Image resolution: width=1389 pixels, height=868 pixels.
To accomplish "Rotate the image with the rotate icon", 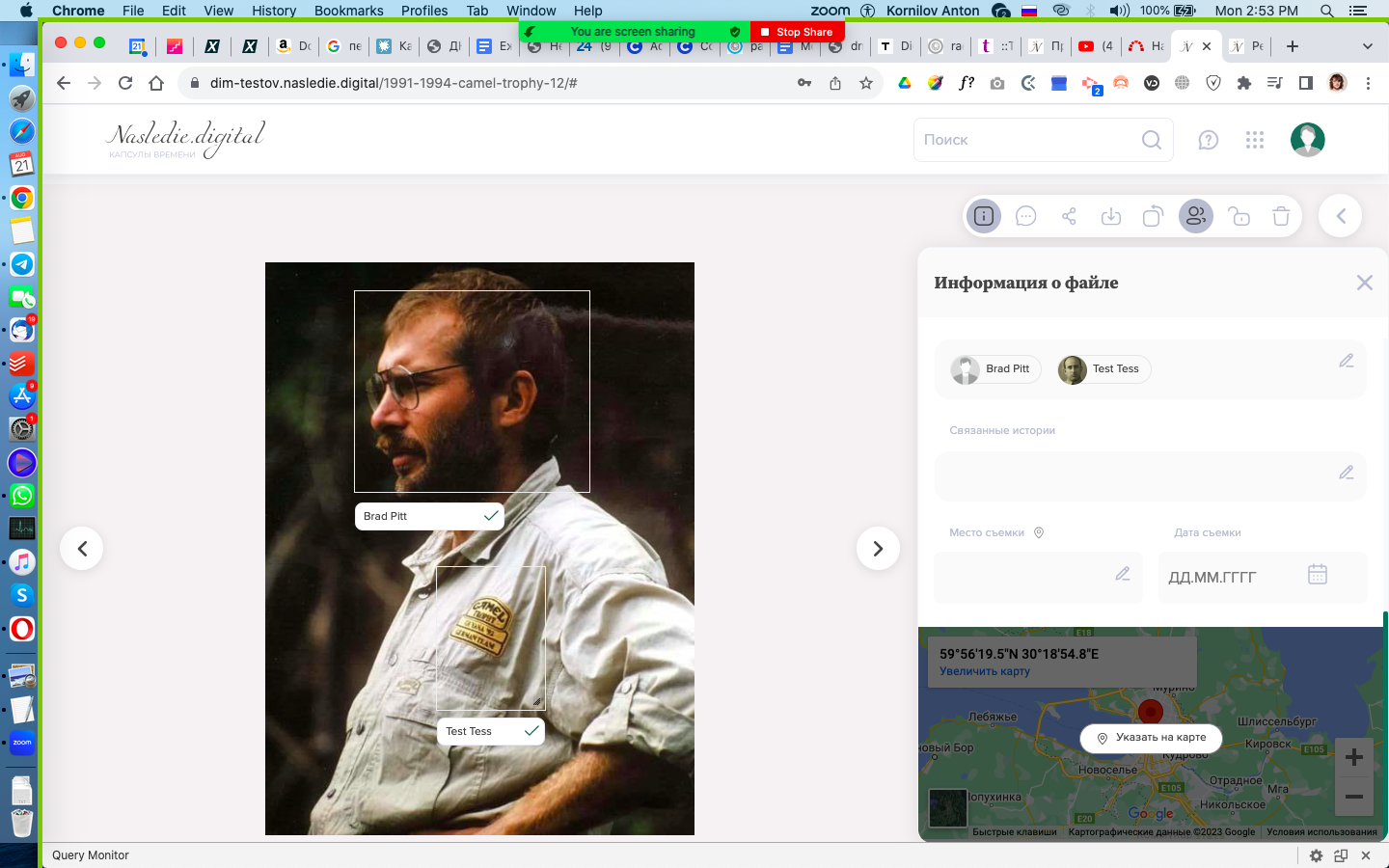I will pos(1153,216).
